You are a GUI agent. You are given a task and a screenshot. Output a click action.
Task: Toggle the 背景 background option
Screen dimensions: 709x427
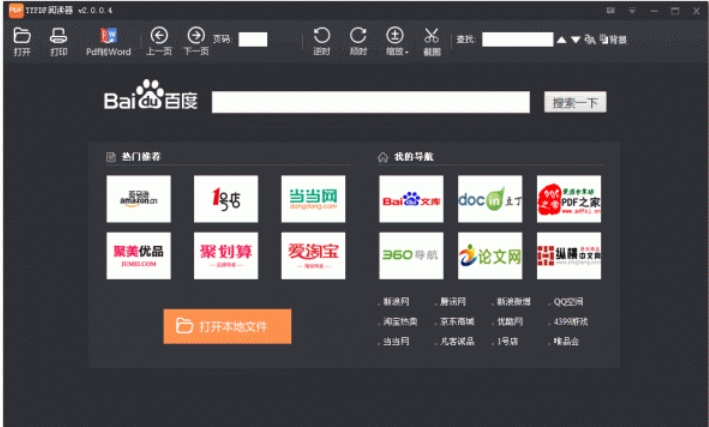[x=613, y=40]
